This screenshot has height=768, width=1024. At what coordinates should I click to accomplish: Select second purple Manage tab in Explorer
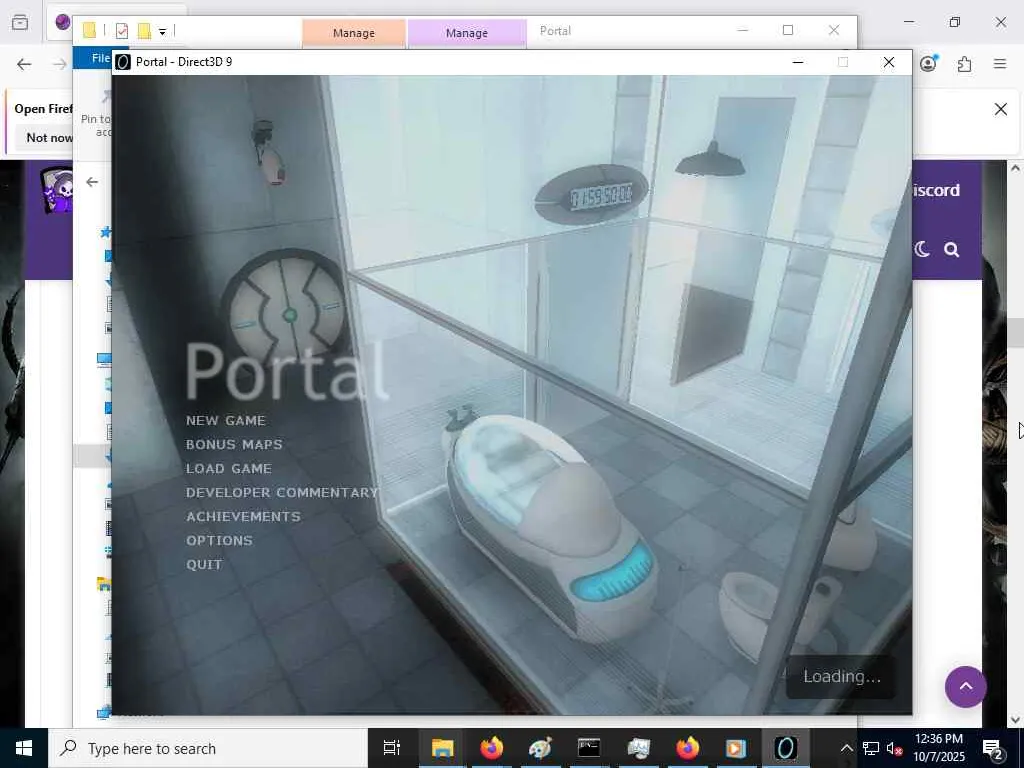[x=466, y=33]
